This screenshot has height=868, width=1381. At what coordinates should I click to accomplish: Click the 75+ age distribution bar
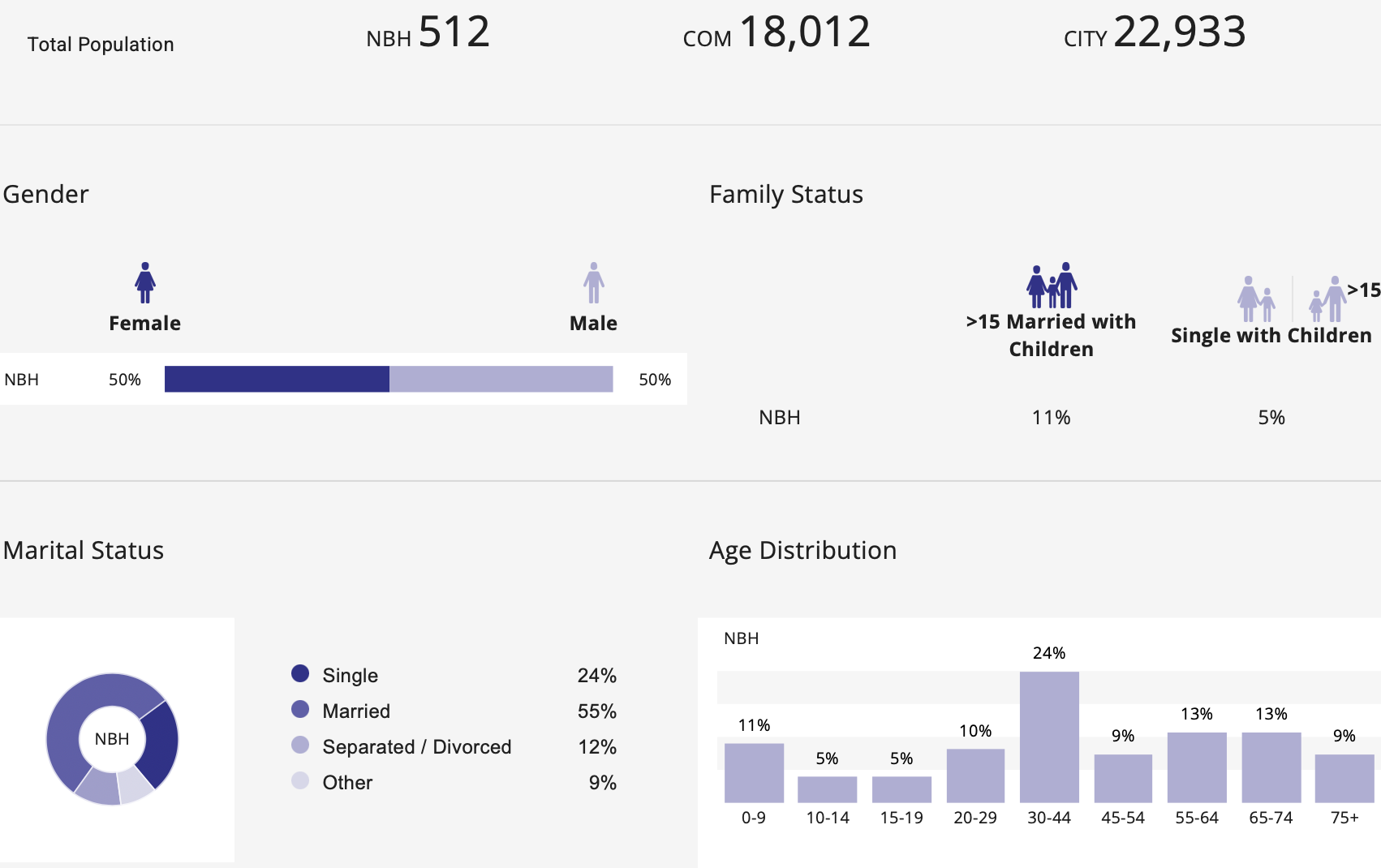tap(1344, 778)
